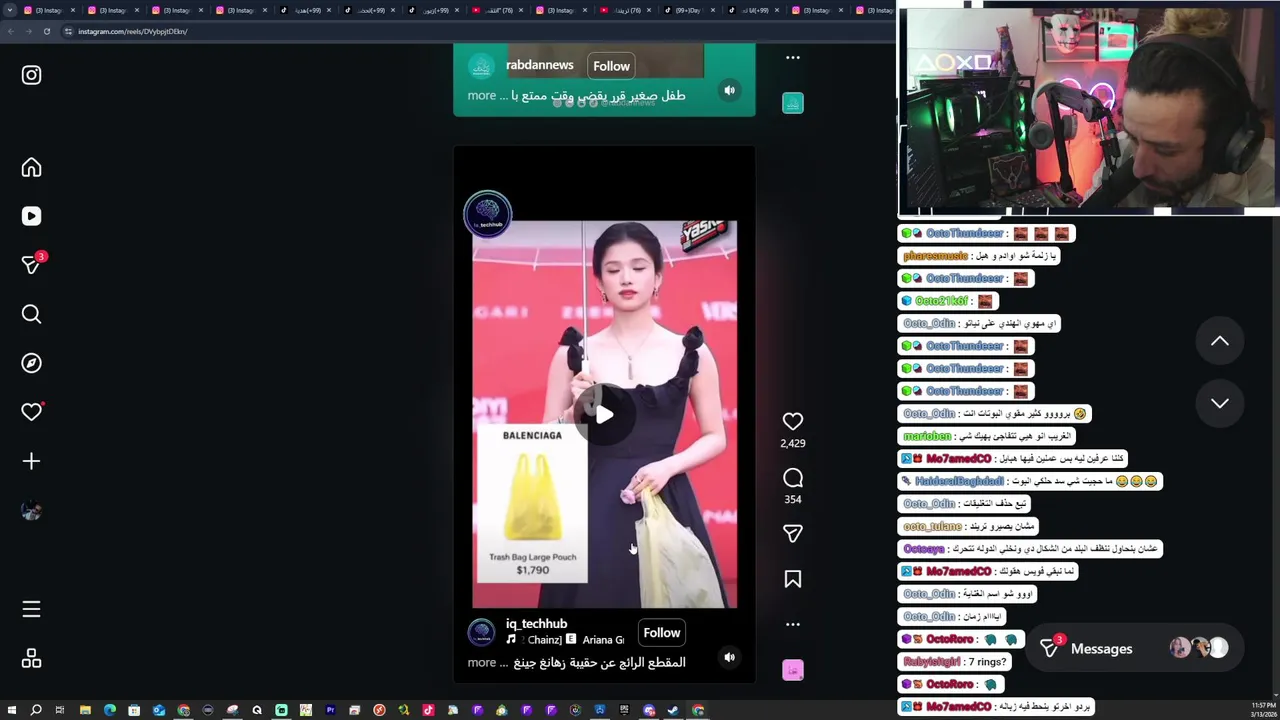Open Instagram Search from the sidebar
The width and height of the screenshot is (1280, 720).
click(31, 315)
